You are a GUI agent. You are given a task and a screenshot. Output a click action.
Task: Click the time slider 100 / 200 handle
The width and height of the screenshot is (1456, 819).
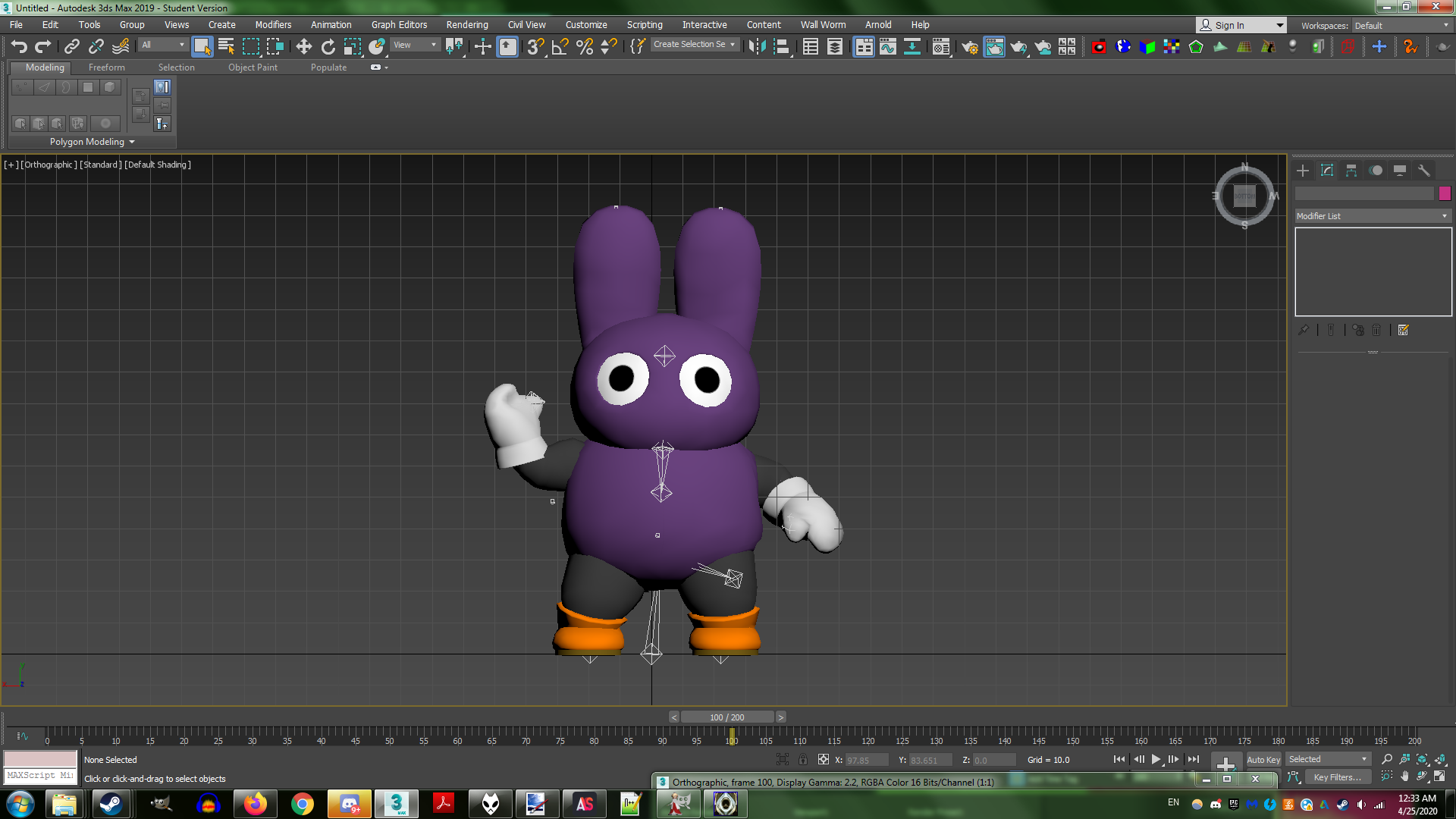coord(727,717)
